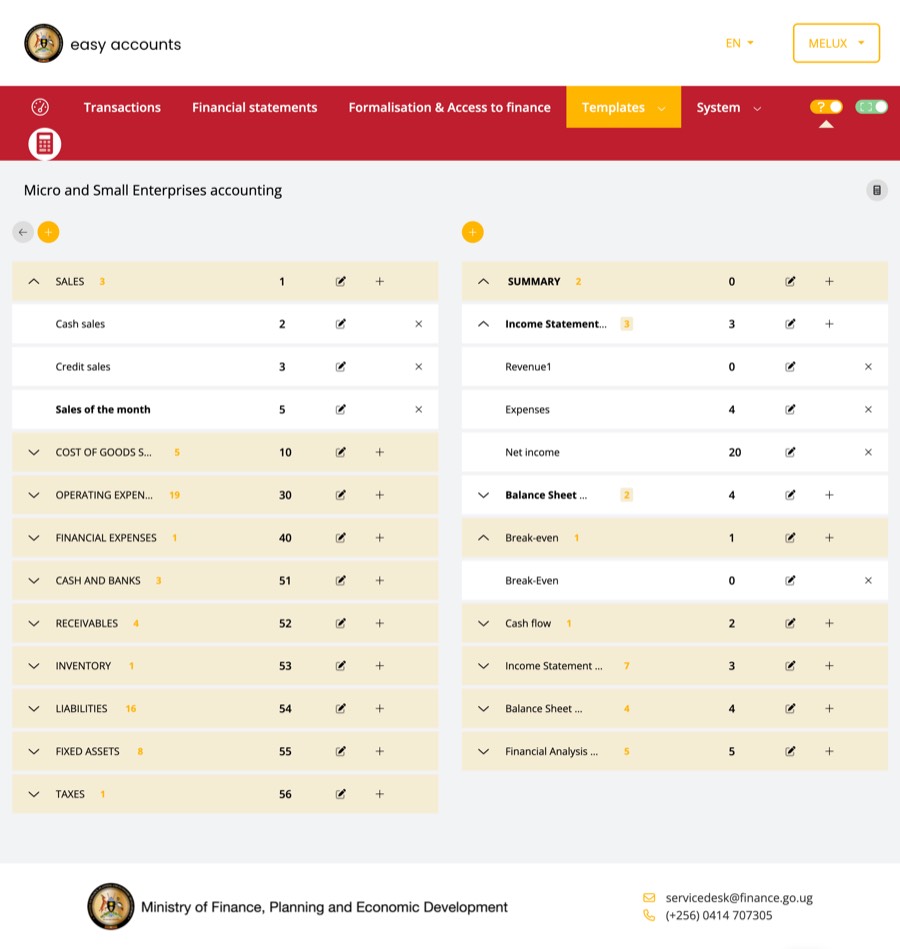This screenshot has height=949, width=900.
Task: Delete Sales of the month row
Action: 419,410
